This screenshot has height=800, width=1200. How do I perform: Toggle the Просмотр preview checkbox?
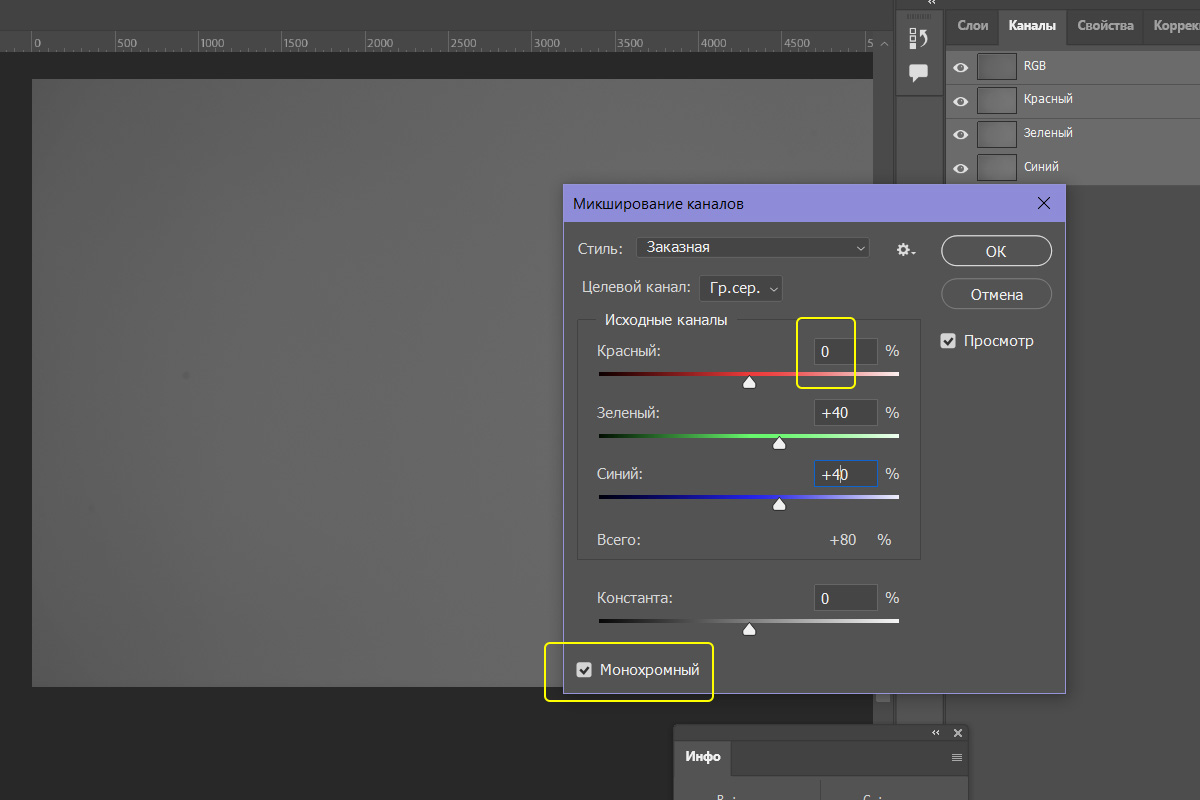(949, 341)
